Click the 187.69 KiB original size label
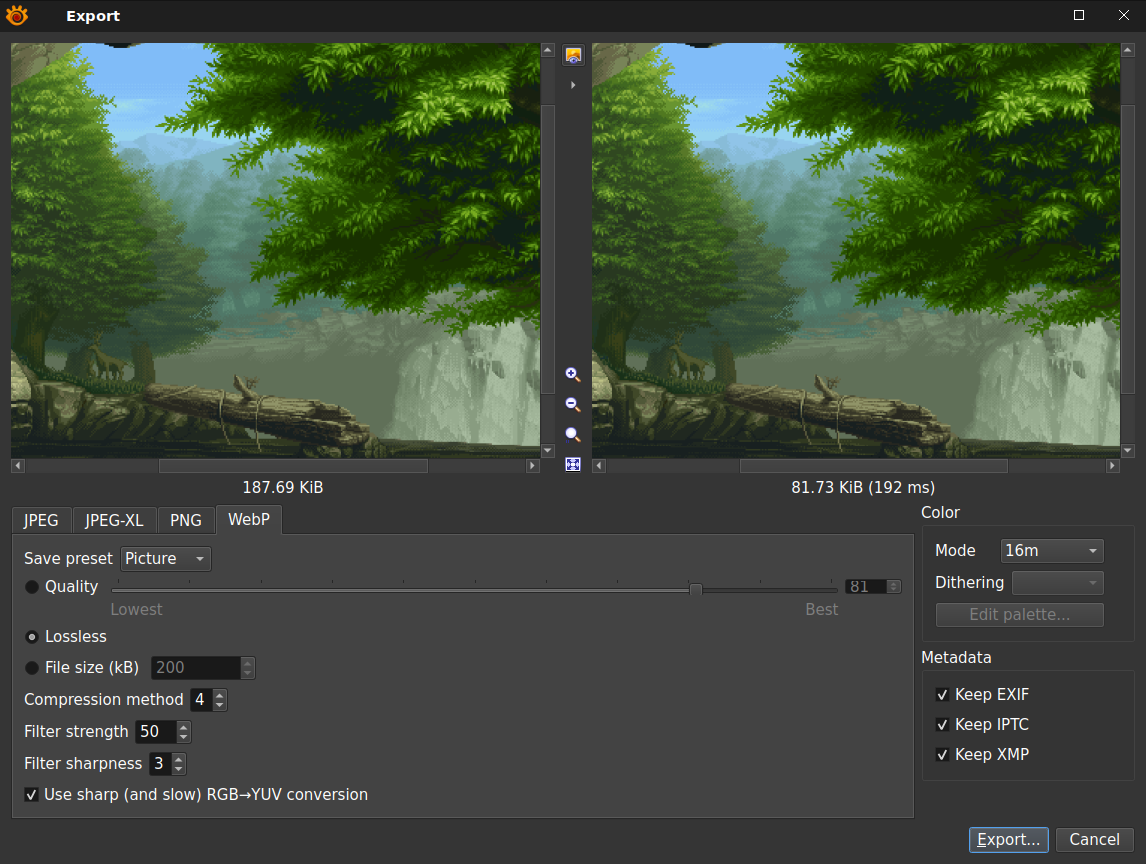Viewport: 1146px width, 864px height. [283, 488]
